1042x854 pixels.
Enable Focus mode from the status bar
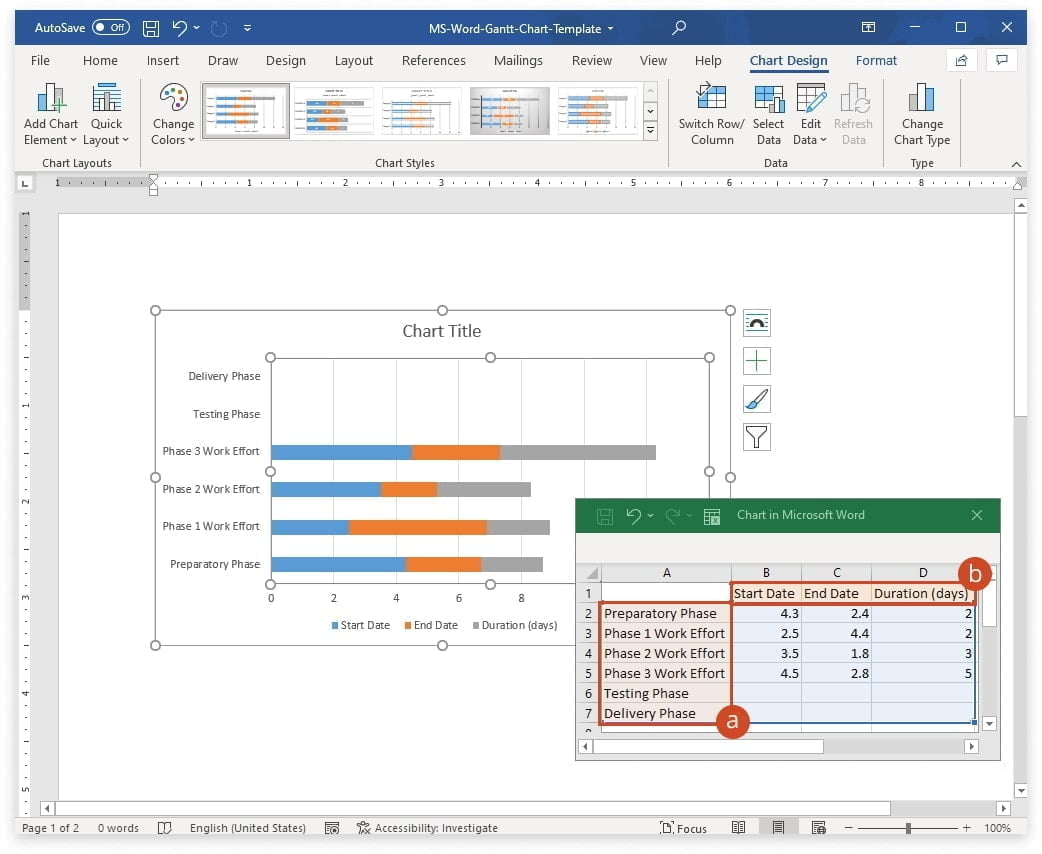[x=684, y=827]
